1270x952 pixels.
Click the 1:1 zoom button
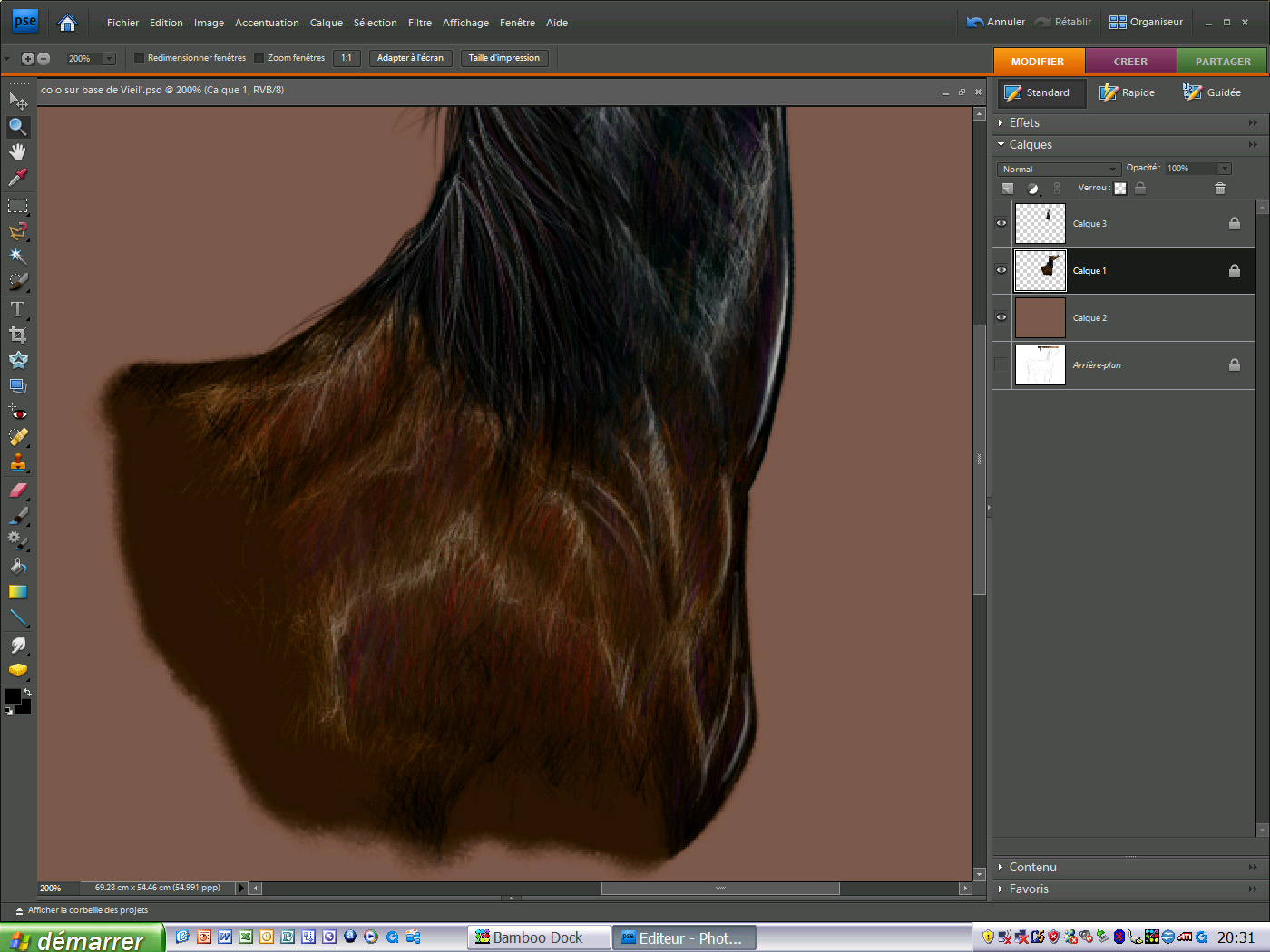point(347,58)
